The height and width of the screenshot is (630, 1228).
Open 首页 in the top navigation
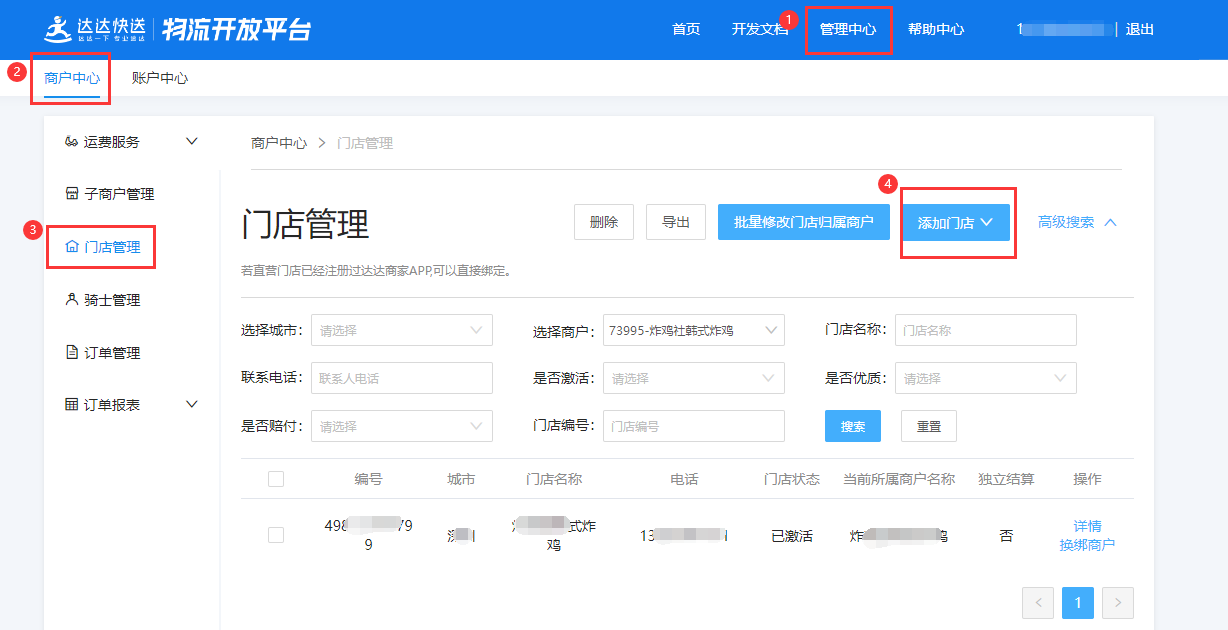(686, 29)
